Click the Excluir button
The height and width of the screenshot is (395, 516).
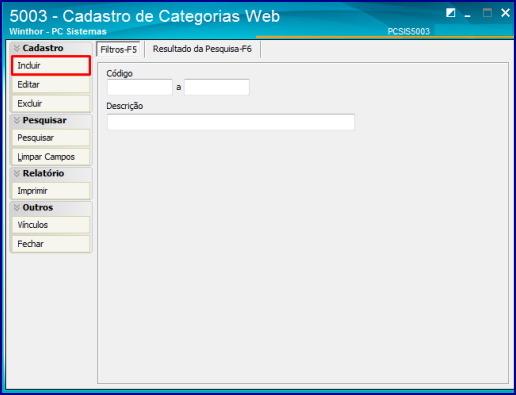click(x=51, y=104)
